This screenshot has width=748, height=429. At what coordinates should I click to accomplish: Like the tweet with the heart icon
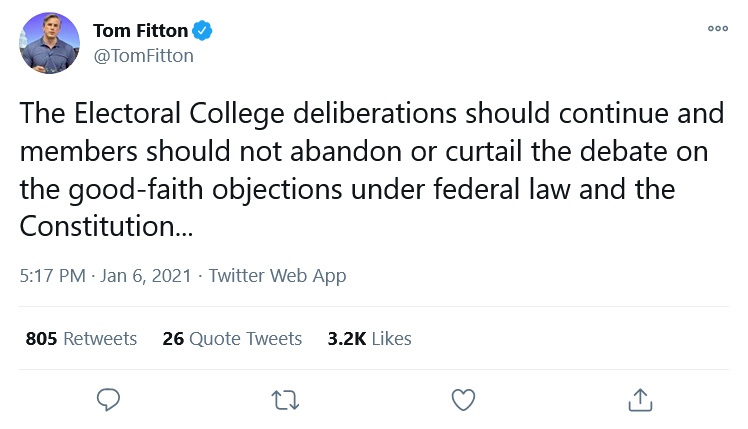(463, 400)
